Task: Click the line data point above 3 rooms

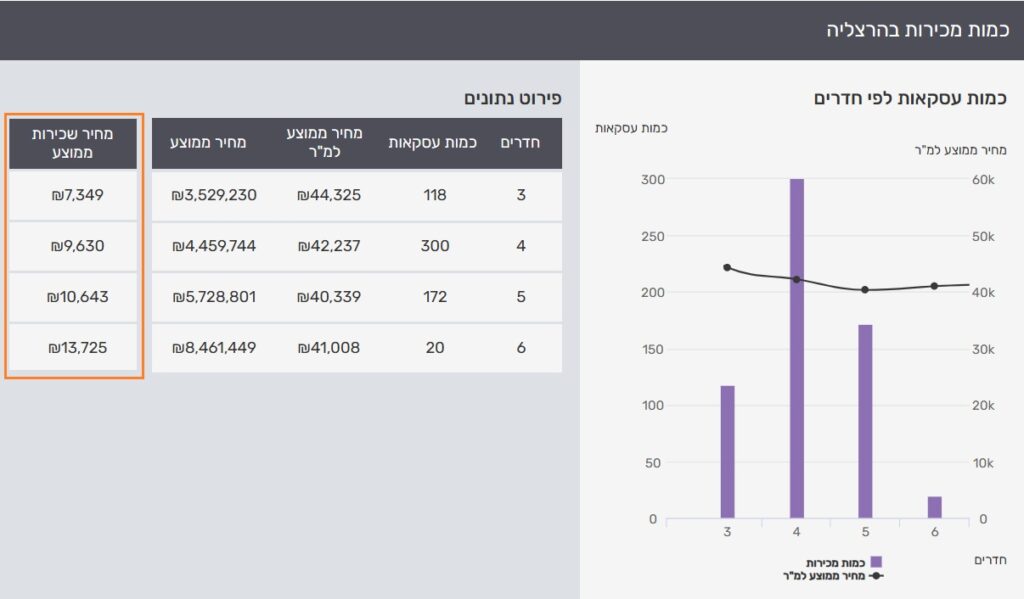Action: (x=727, y=267)
